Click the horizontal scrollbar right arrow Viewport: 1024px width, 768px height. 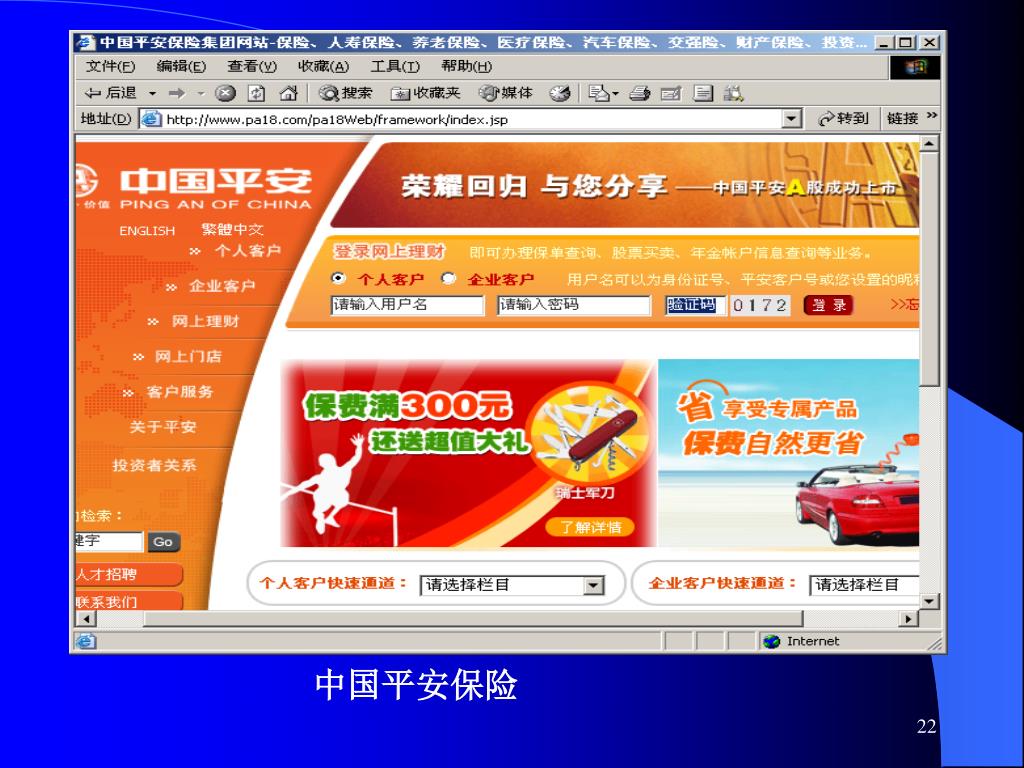tap(909, 618)
